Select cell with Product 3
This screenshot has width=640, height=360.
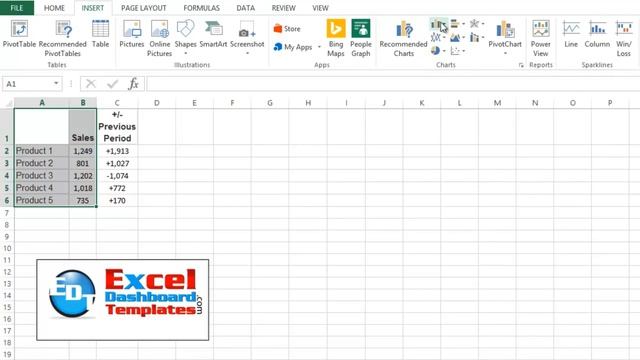(x=41, y=176)
